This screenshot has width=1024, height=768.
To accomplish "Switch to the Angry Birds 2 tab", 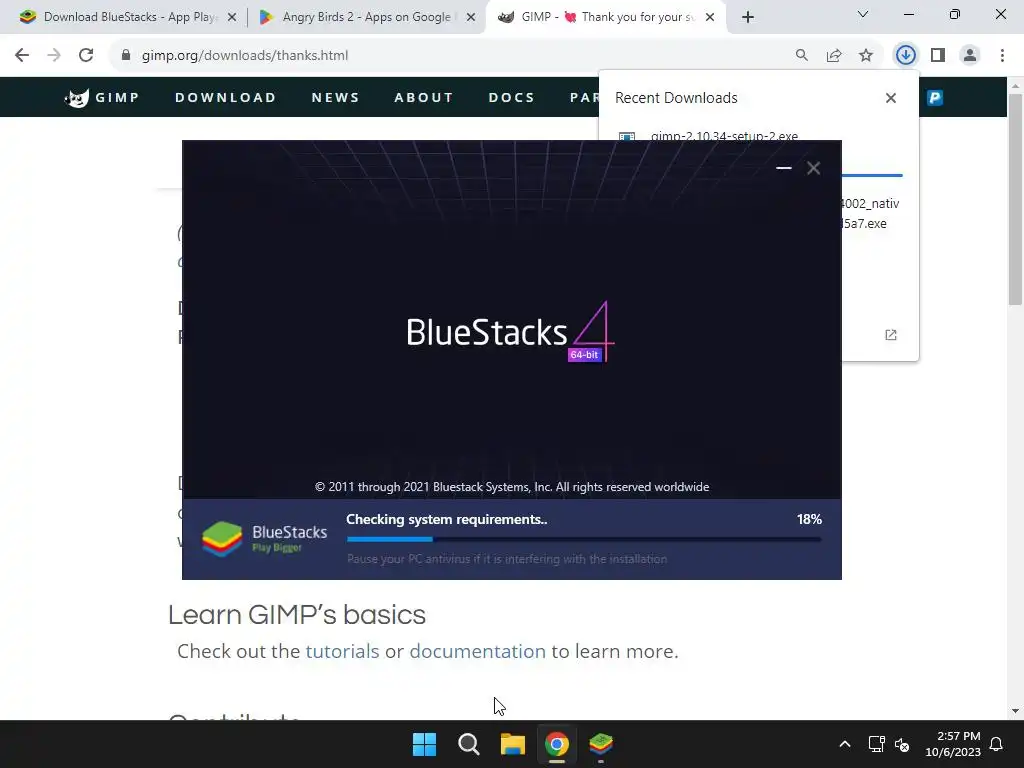I will (x=366, y=17).
